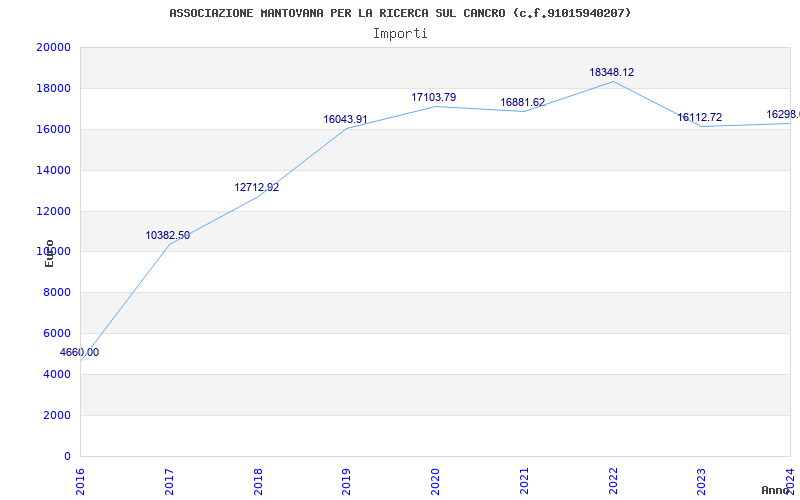Select data label 10382.50

tap(167, 236)
